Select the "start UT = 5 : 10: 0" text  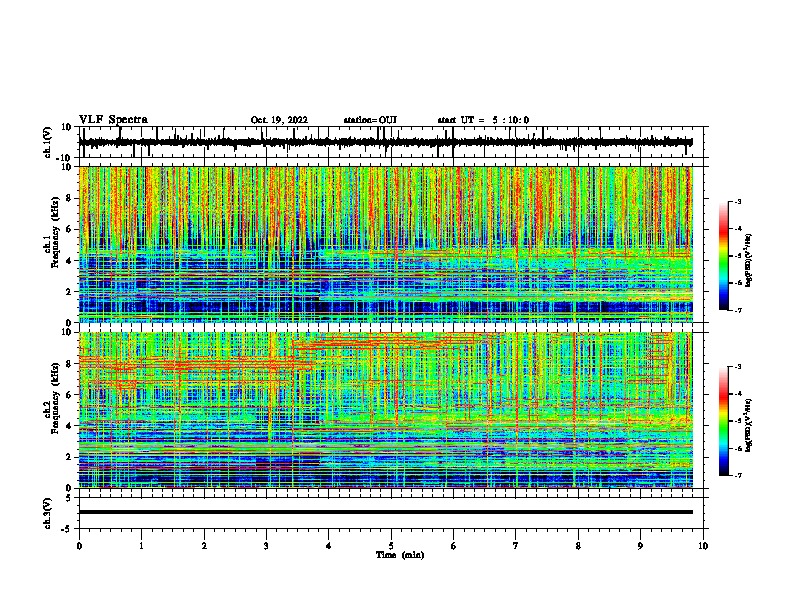pyautogui.click(x=483, y=120)
